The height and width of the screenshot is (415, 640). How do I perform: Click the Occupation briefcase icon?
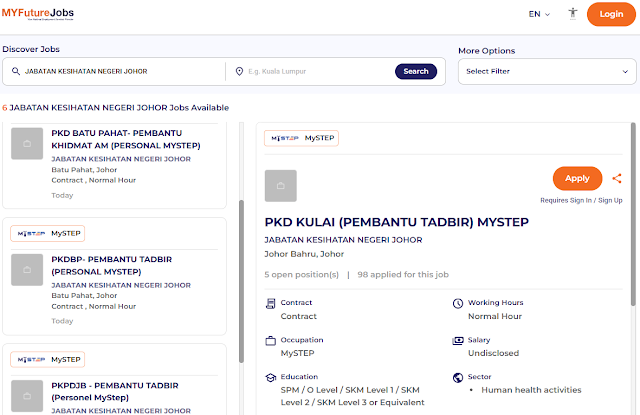pyautogui.click(x=270, y=341)
